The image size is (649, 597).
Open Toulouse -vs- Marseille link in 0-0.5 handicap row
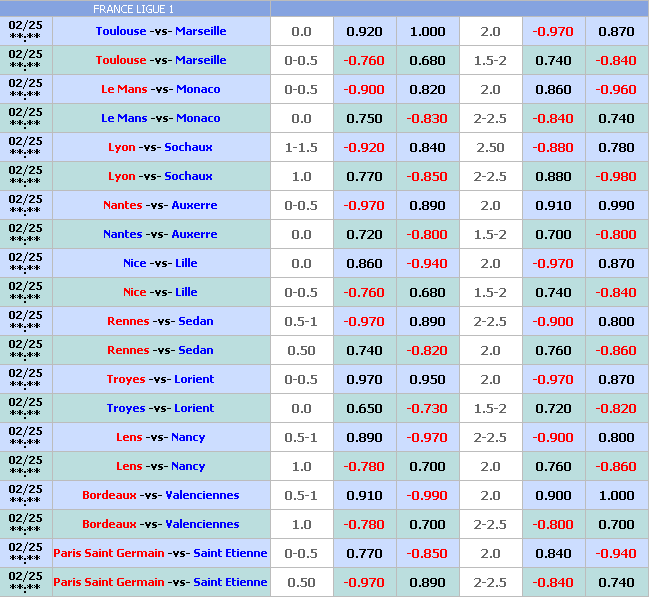point(161,60)
